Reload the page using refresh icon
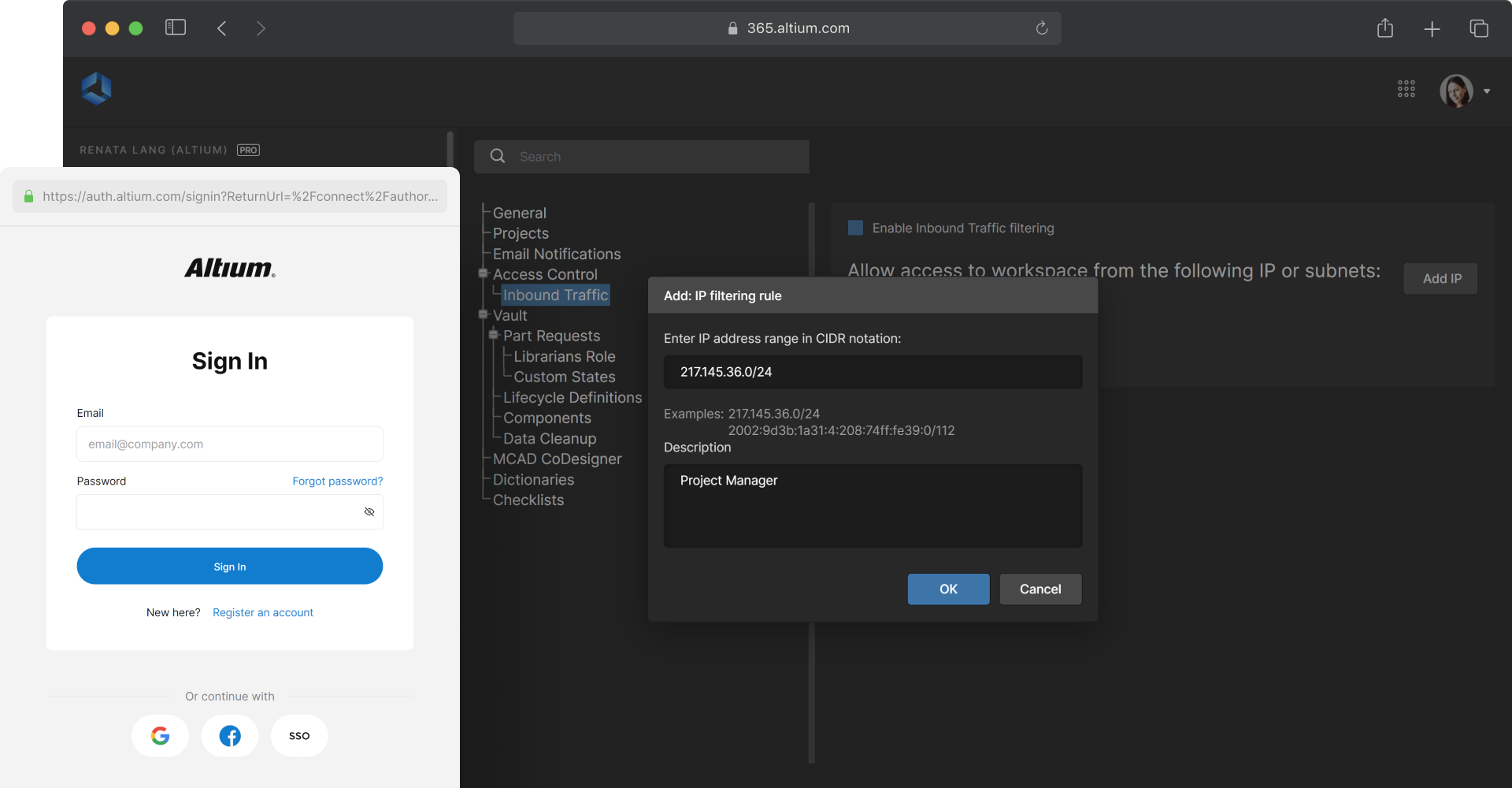 click(1041, 28)
